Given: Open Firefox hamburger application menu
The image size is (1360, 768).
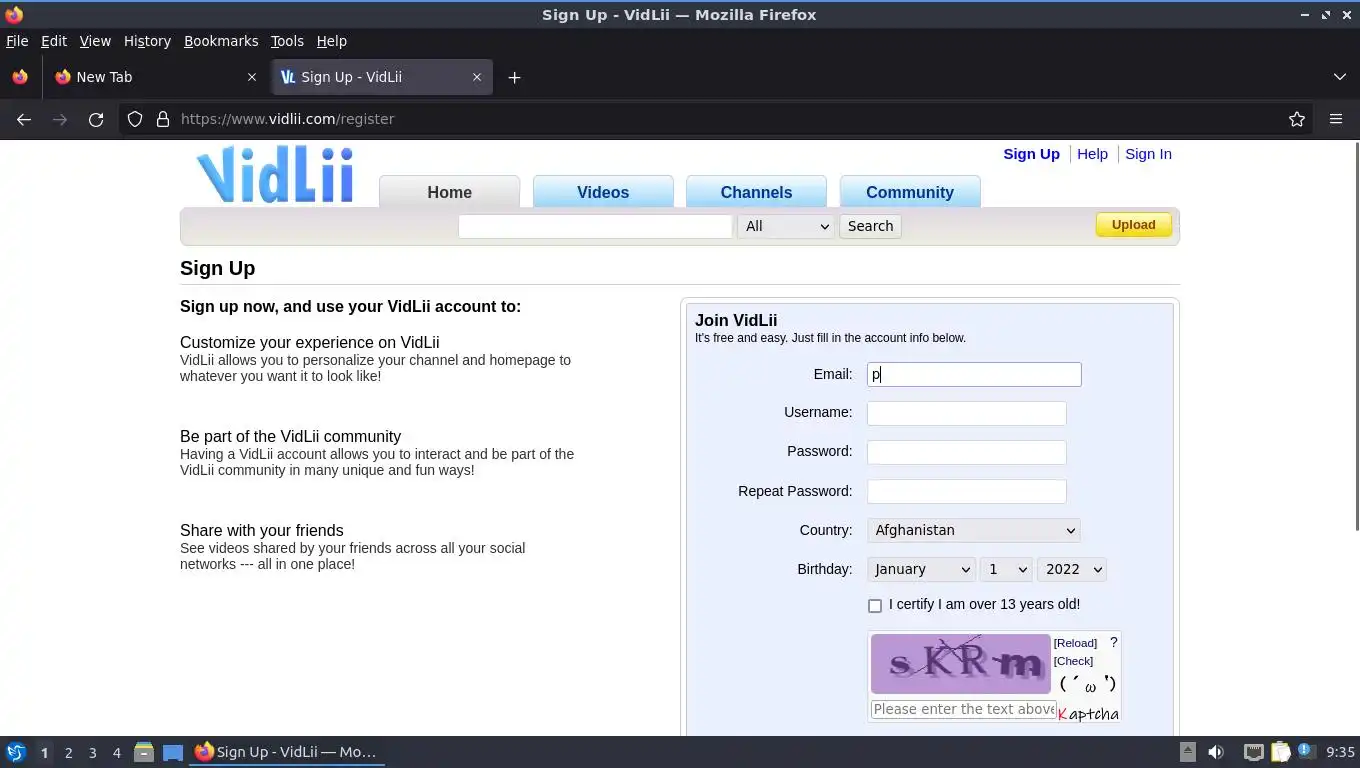Looking at the screenshot, I should pos(1336,119).
